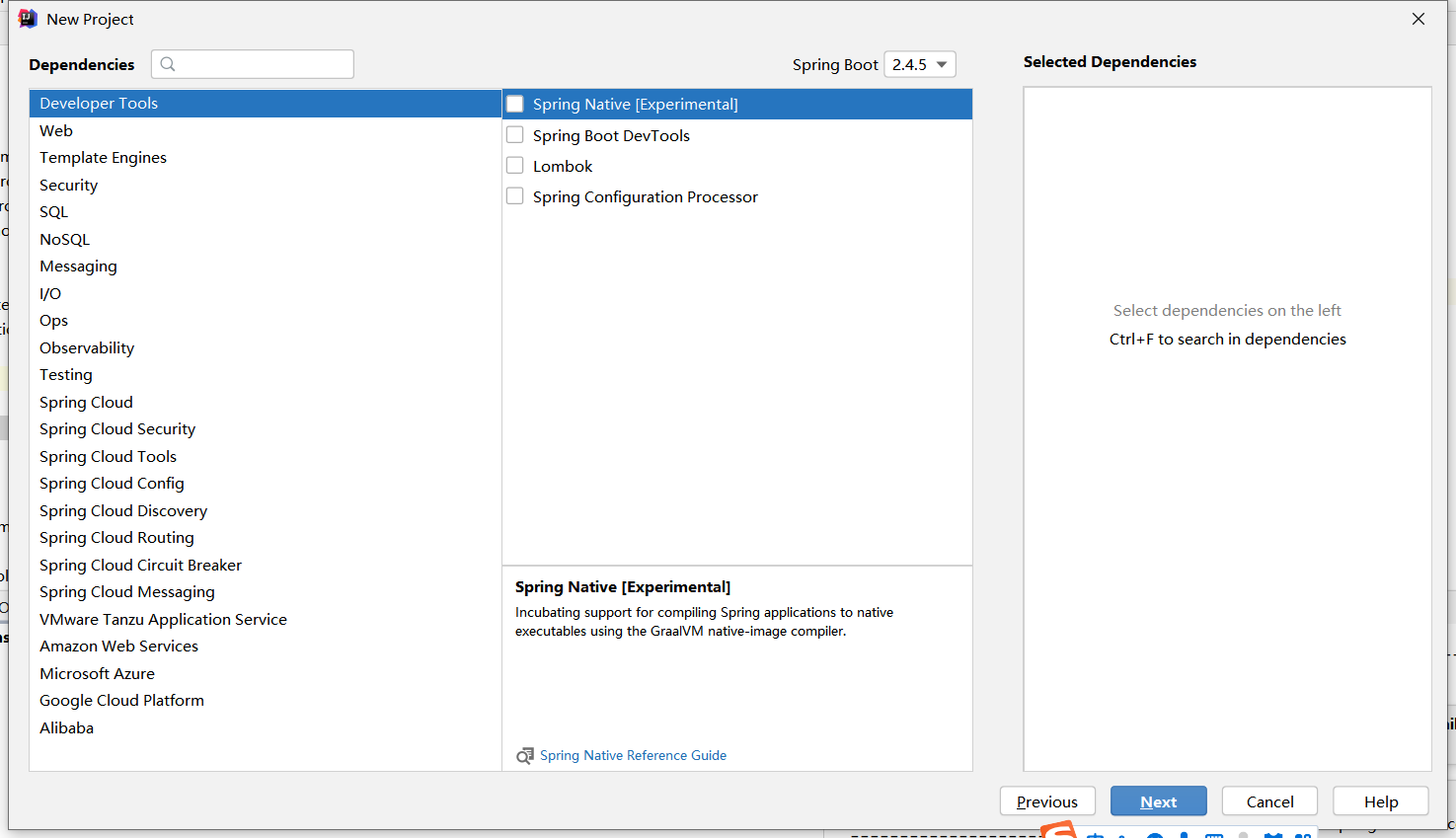1456x838 pixels.
Task: Focus the dependencies search field
Action: (x=253, y=64)
